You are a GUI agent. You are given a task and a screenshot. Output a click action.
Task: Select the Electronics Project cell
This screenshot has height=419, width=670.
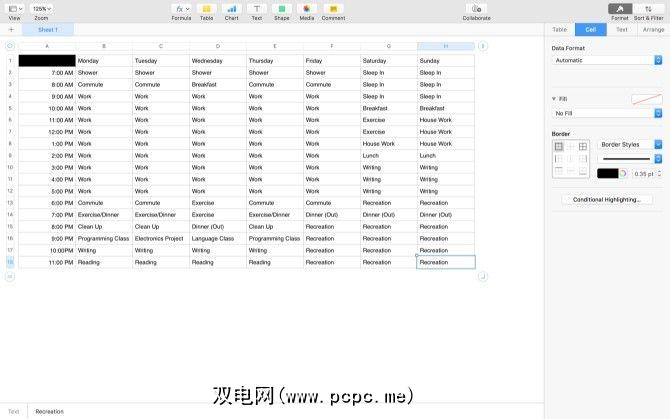point(160,239)
